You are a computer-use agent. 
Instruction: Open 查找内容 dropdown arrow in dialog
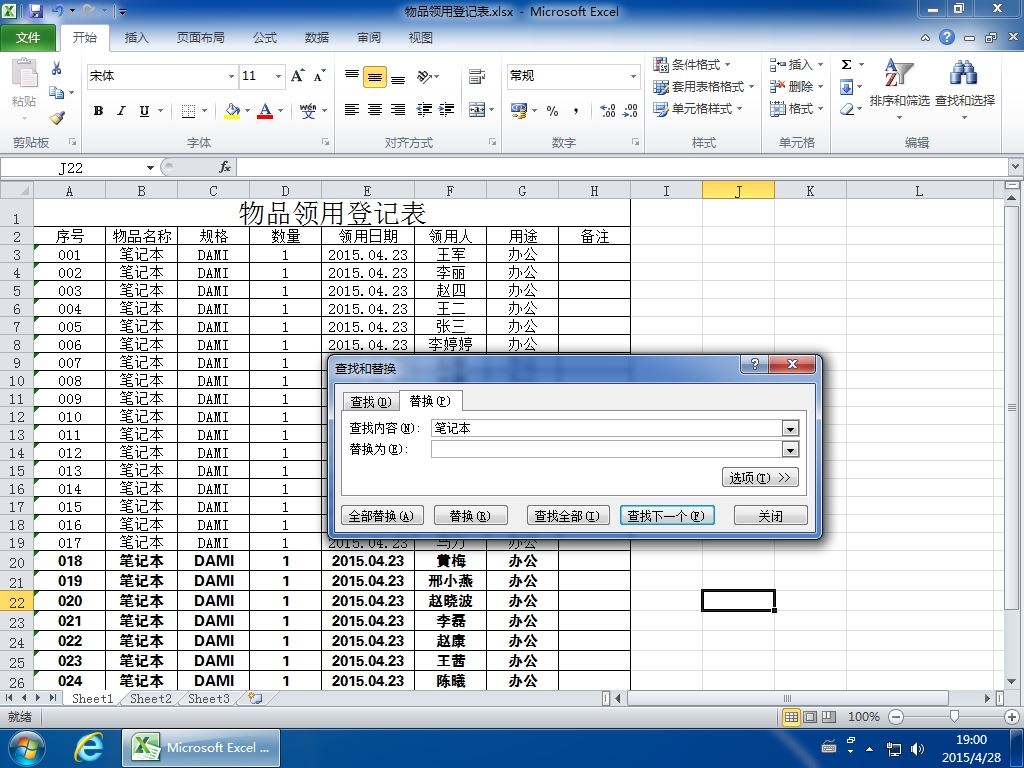pos(790,429)
